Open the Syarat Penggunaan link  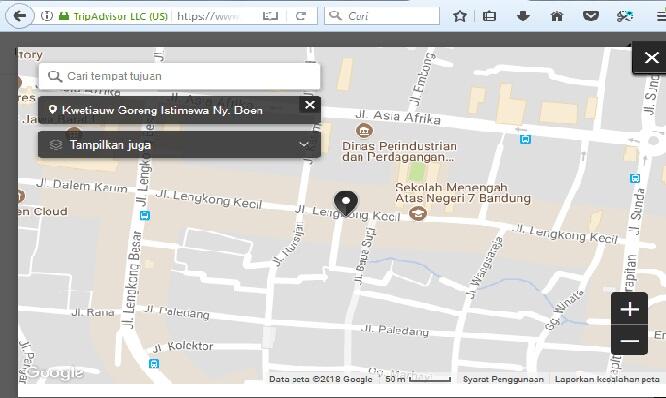coord(503,379)
